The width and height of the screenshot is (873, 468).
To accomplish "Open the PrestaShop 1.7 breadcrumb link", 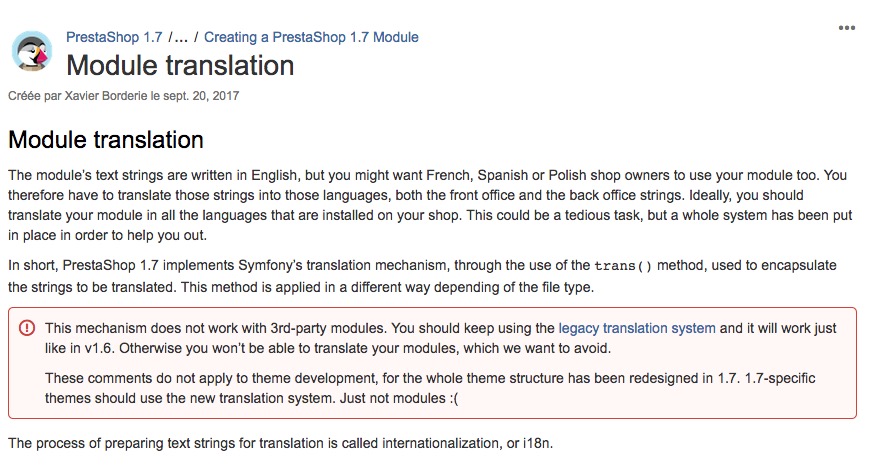I will click(x=113, y=37).
